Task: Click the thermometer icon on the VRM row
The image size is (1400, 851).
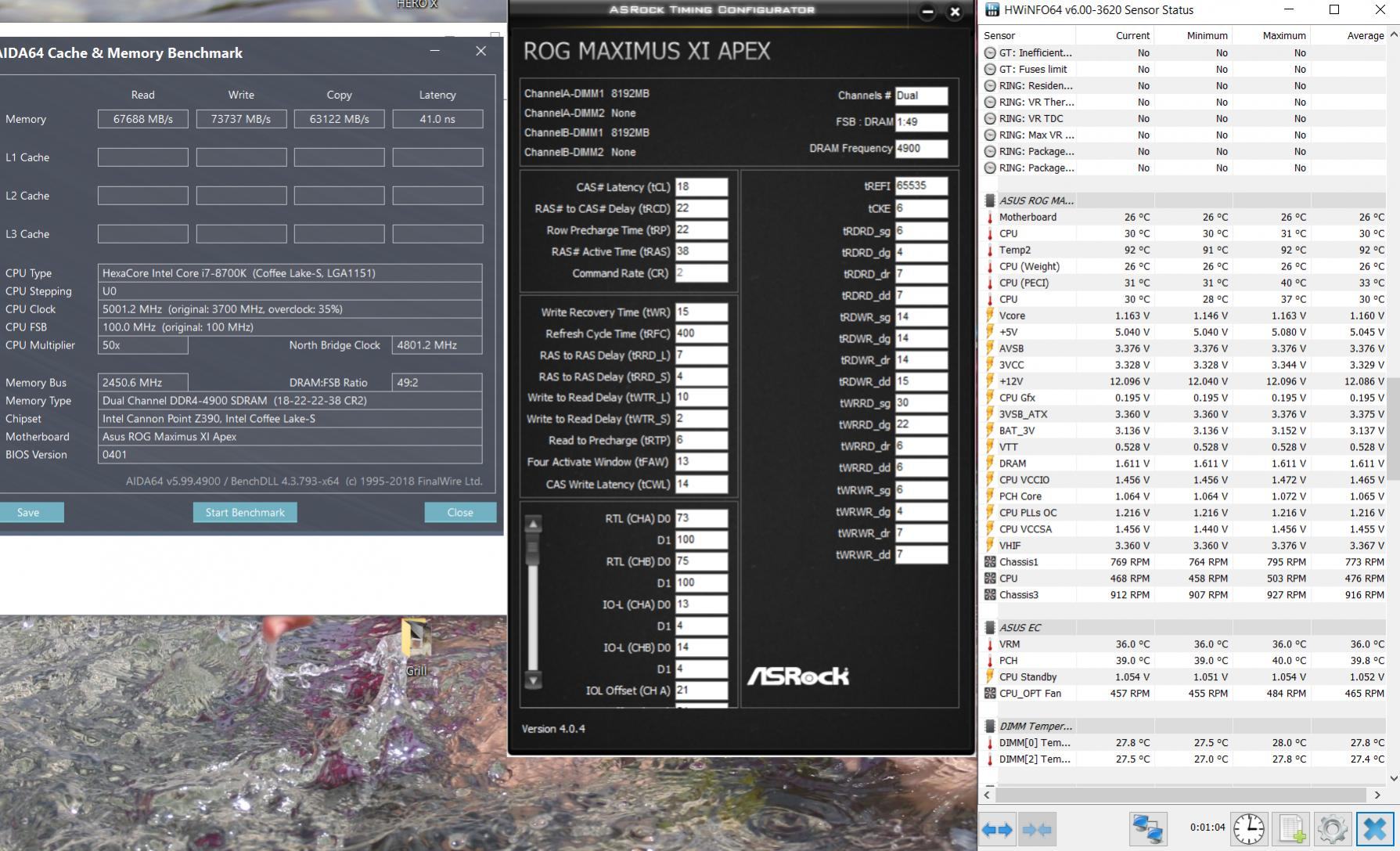Action: click(990, 644)
